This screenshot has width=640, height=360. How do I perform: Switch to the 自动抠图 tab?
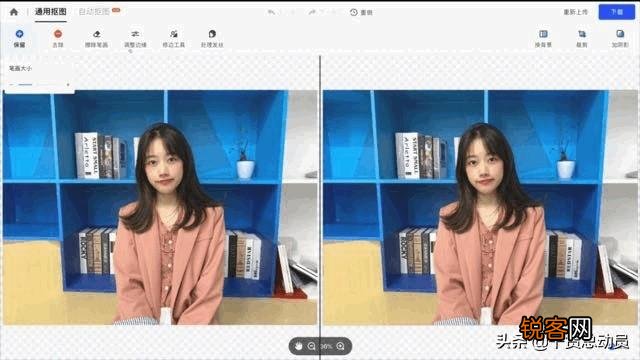tap(94, 12)
